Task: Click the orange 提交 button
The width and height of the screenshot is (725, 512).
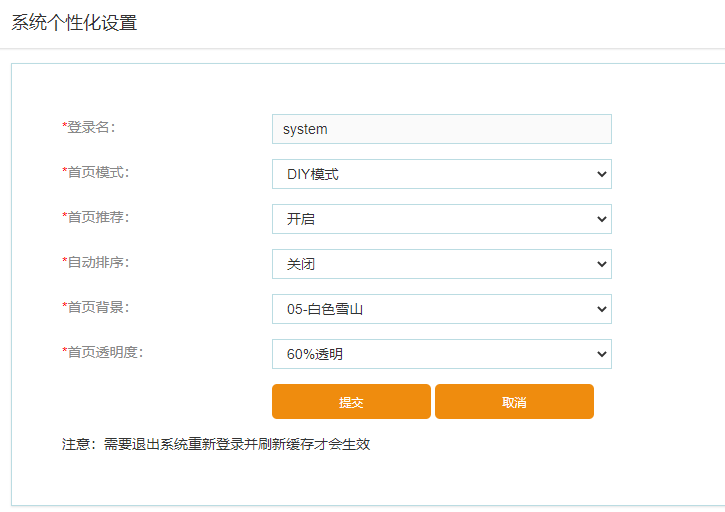Action: pyautogui.click(x=351, y=402)
